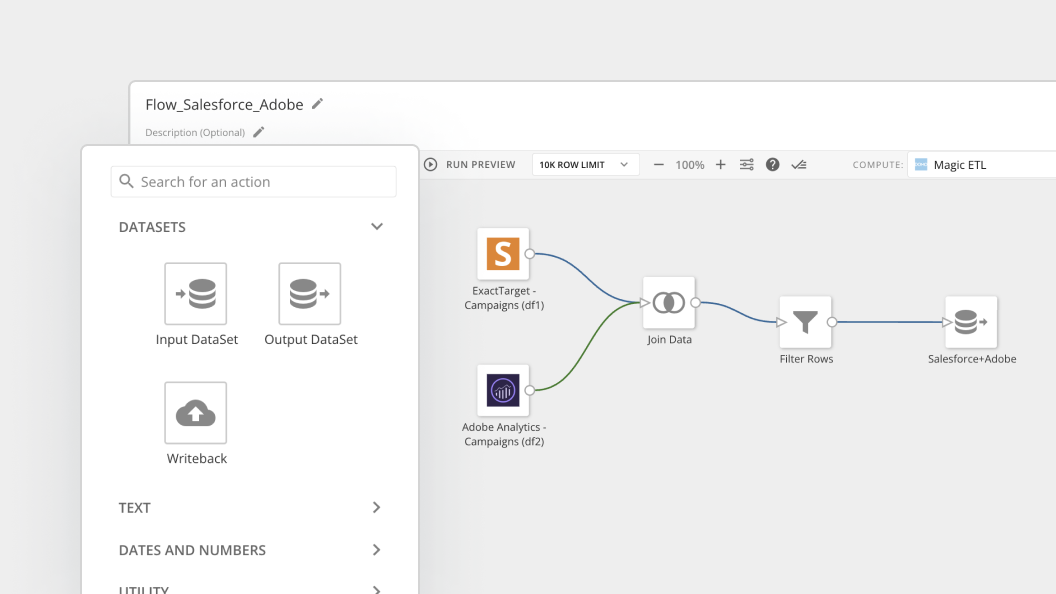Click the Flow_Salesforce_Adobe title text

tap(224, 104)
